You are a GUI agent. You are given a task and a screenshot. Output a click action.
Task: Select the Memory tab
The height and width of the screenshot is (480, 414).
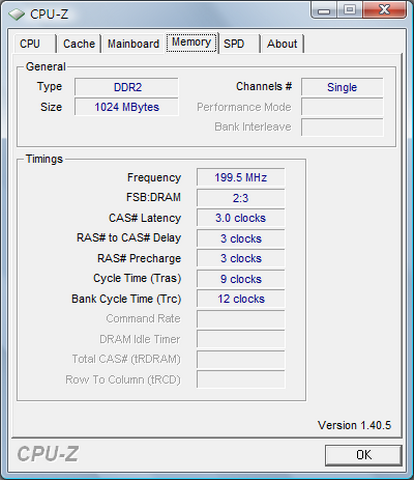point(192,42)
